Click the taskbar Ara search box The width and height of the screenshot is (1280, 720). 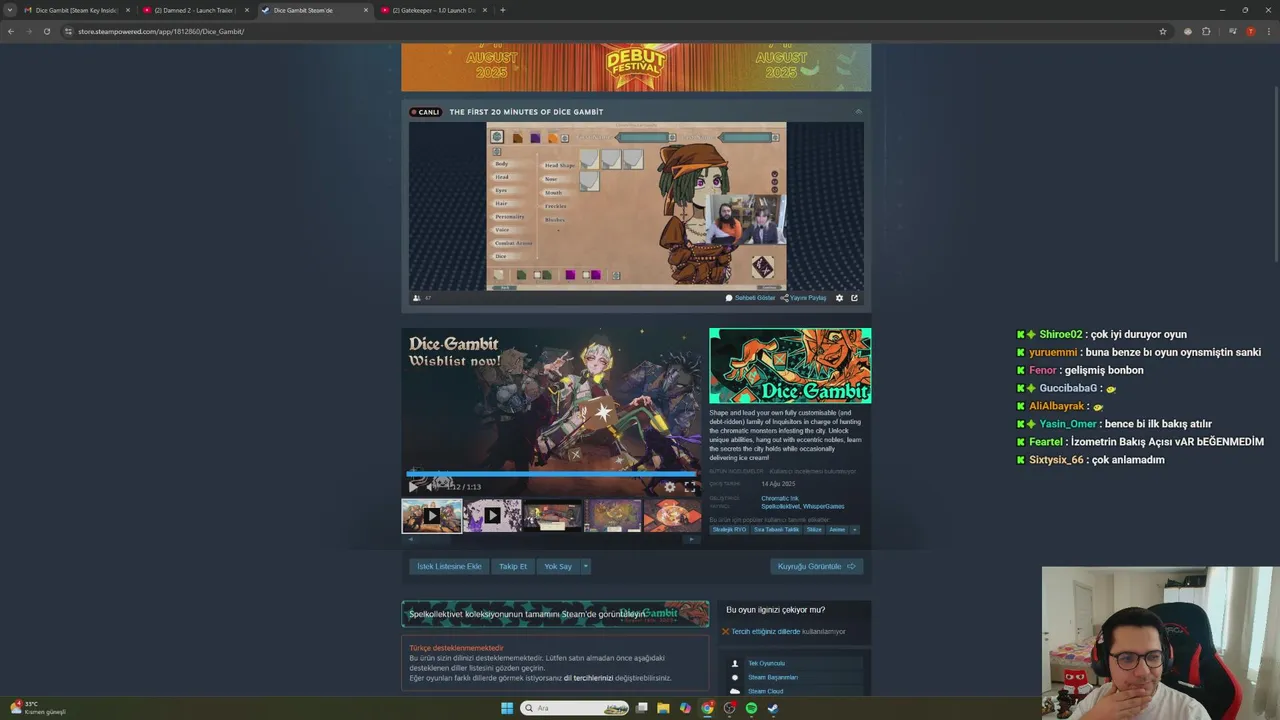click(575, 708)
